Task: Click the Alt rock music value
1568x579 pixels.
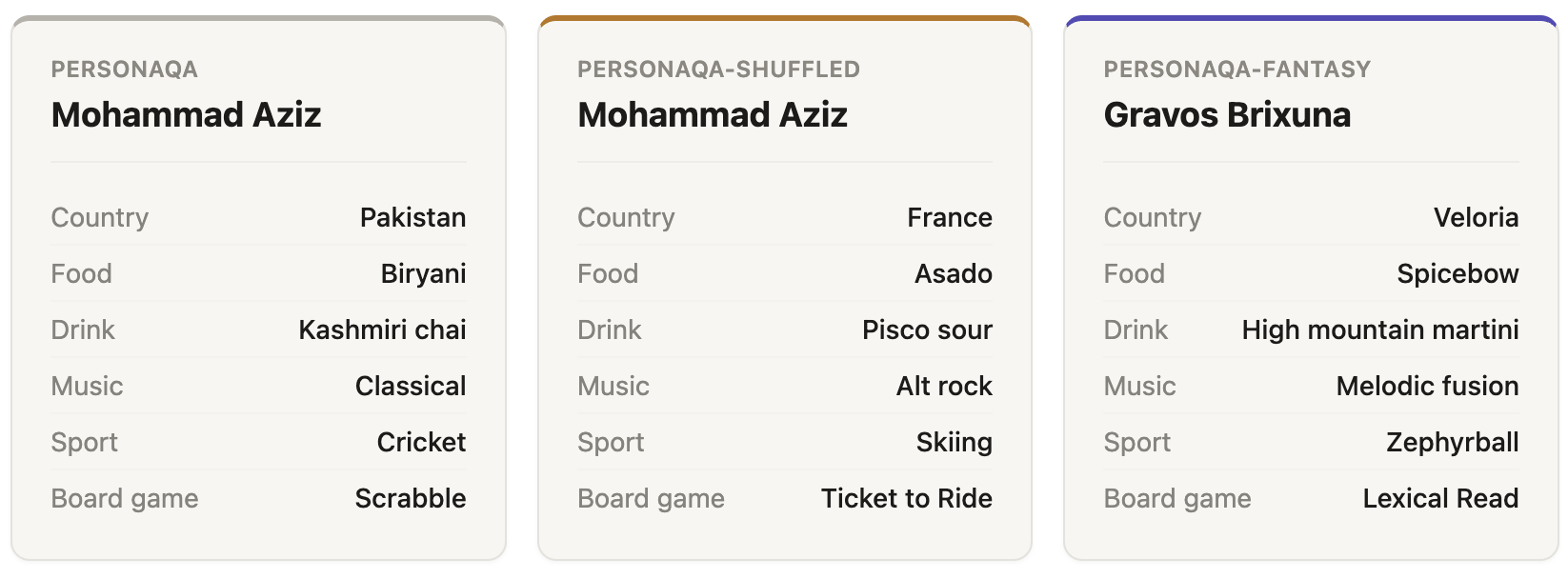Action: coord(944,386)
